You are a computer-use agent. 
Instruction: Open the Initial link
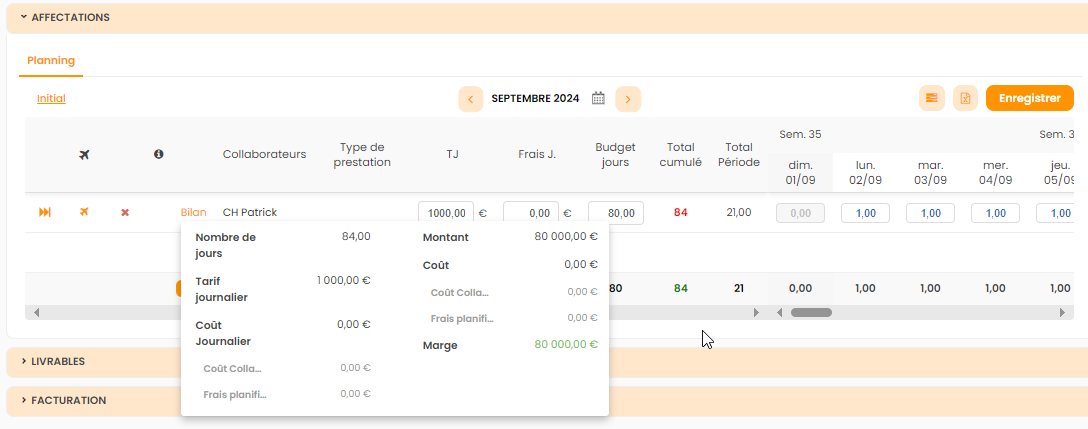click(51, 98)
